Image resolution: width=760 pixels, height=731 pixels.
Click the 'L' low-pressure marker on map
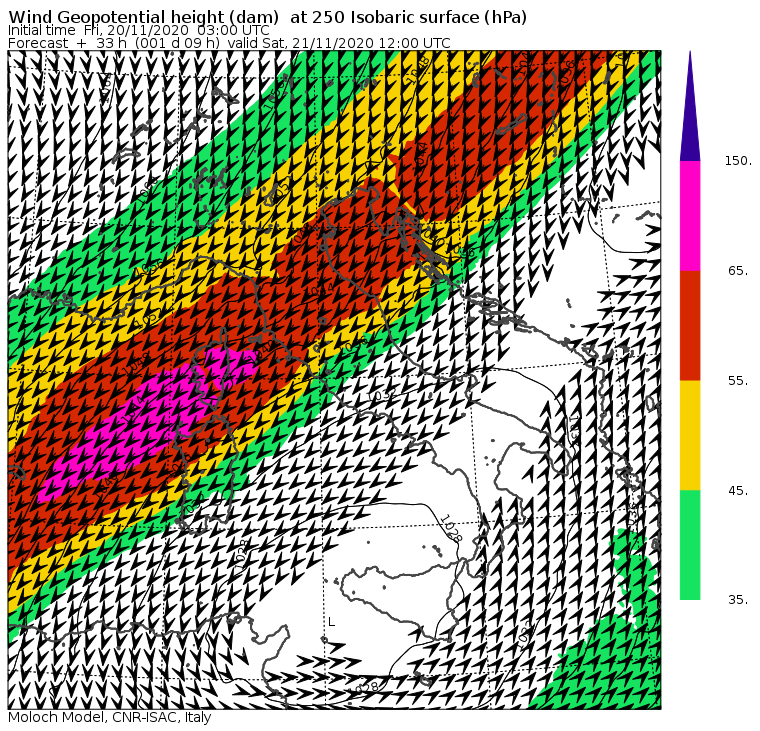pyautogui.click(x=332, y=622)
